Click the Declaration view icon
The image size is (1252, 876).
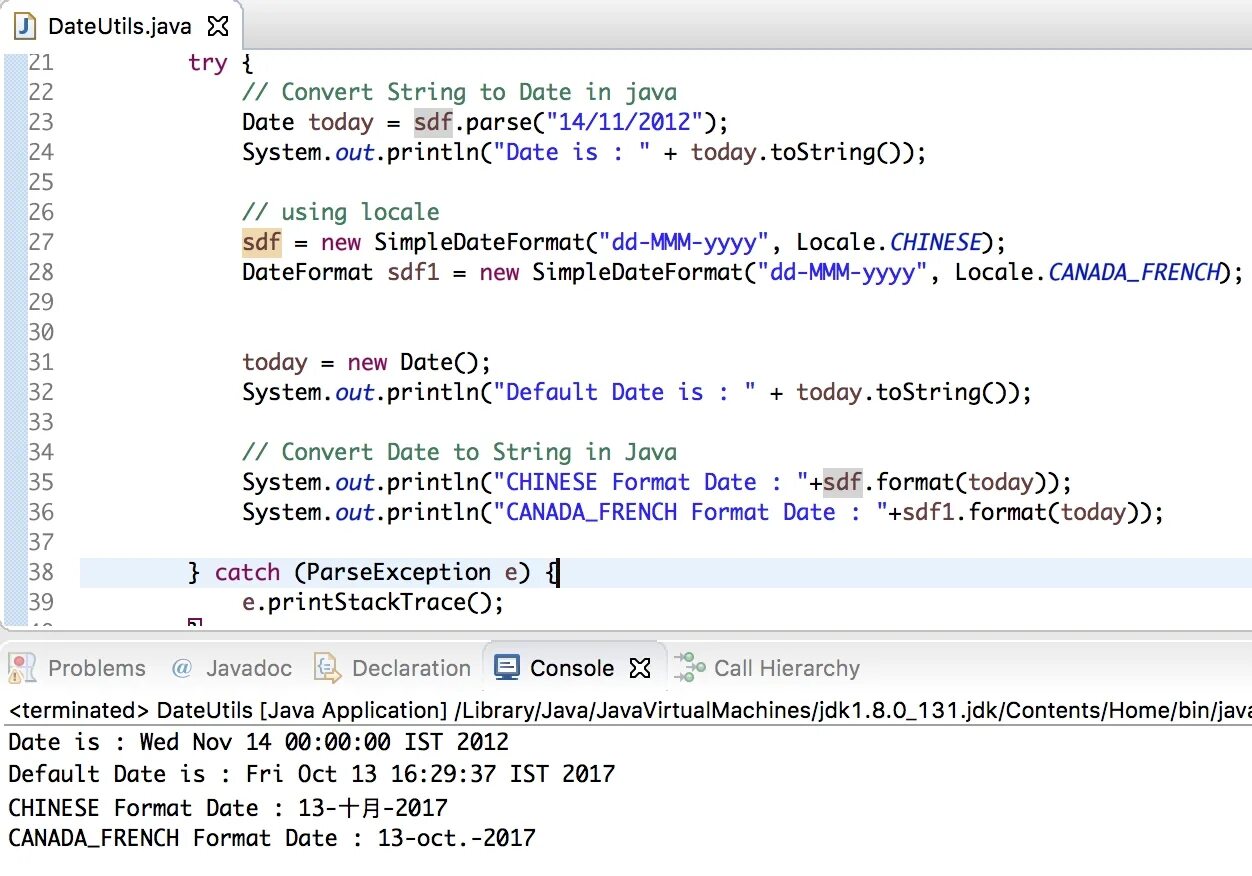[x=327, y=668]
